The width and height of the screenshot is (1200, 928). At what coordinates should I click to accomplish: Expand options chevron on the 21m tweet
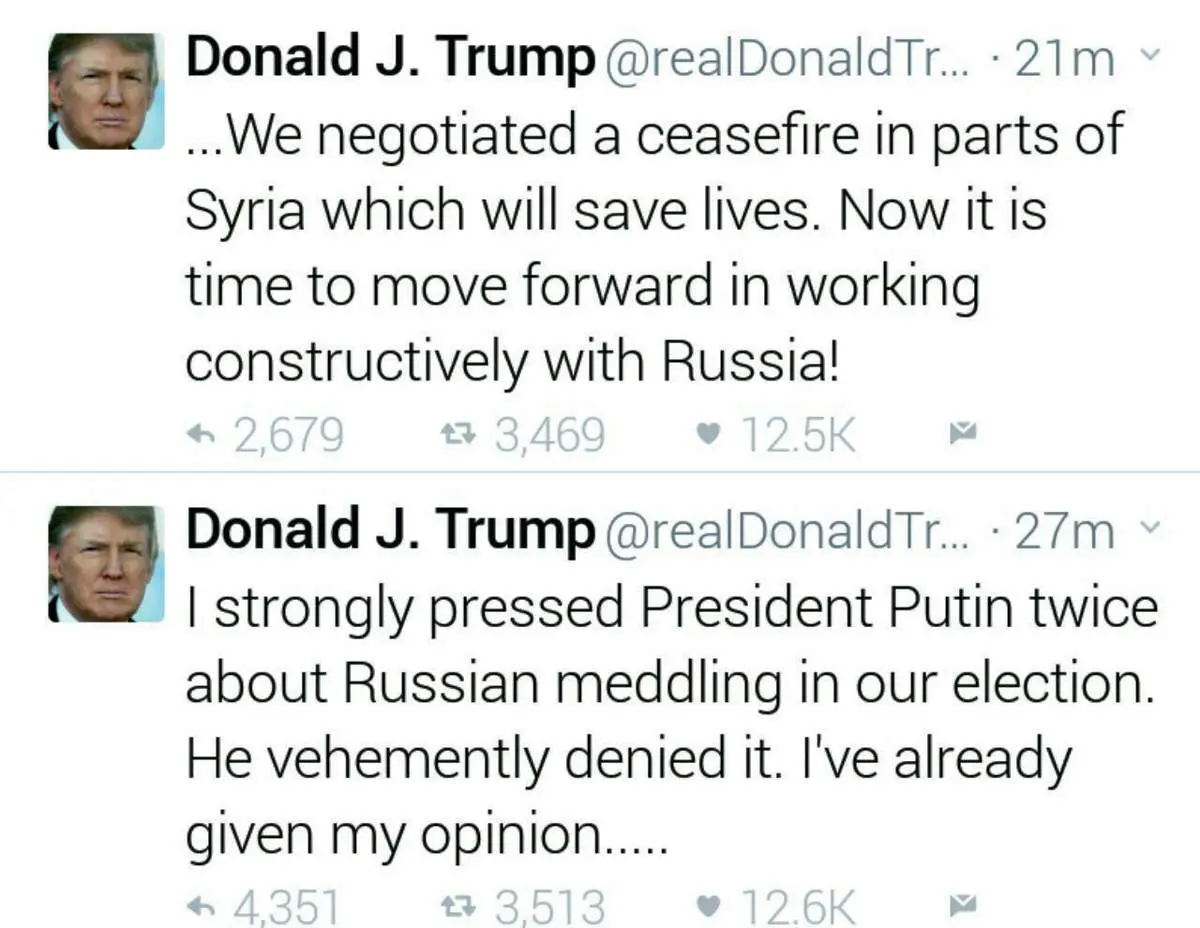(1150, 58)
